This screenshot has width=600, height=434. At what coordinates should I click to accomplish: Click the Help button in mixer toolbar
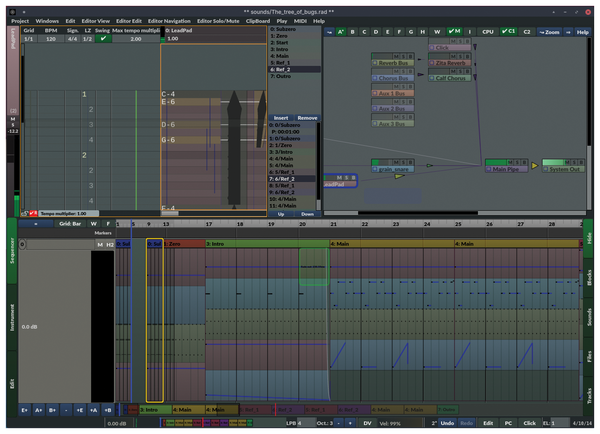click(583, 32)
